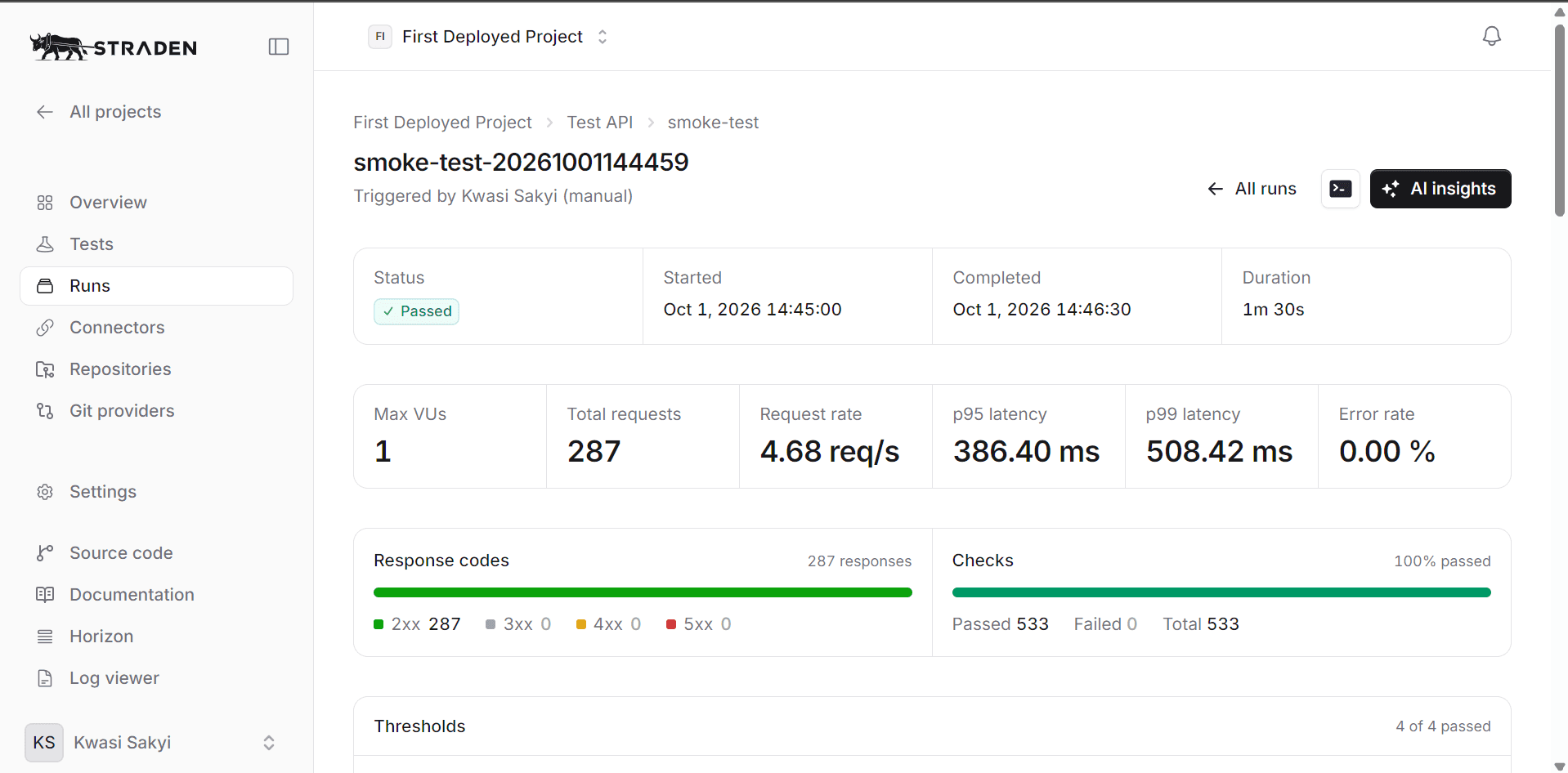
Task: Click the Connectors link icon
Action: pos(45,328)
